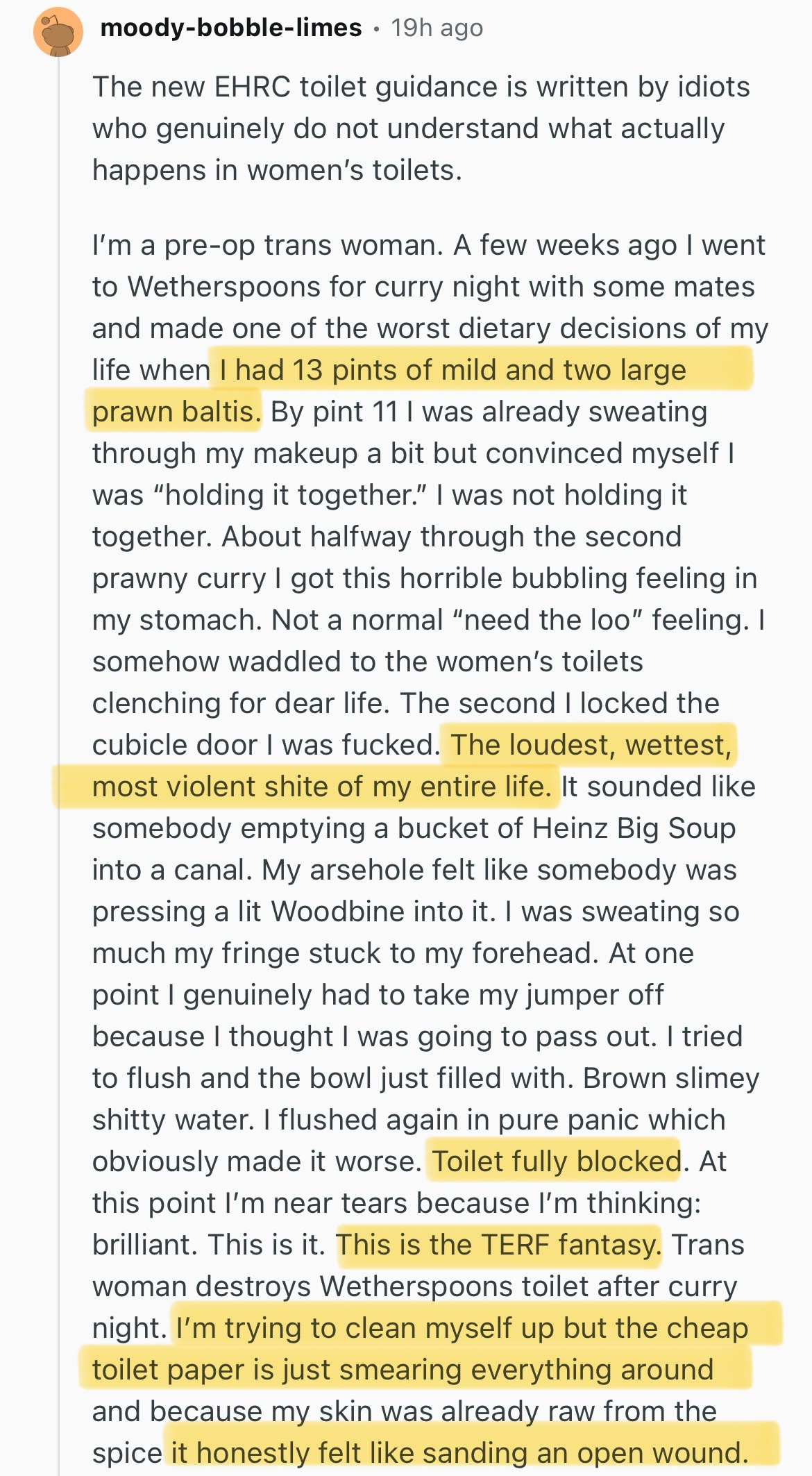Image resolution: width=812 pixels, height=1476 pixels.
Task: Tap the sentence starting 'I'm a pre-op trans woman'
Action: pyautogui.click(x=268, y=245)
